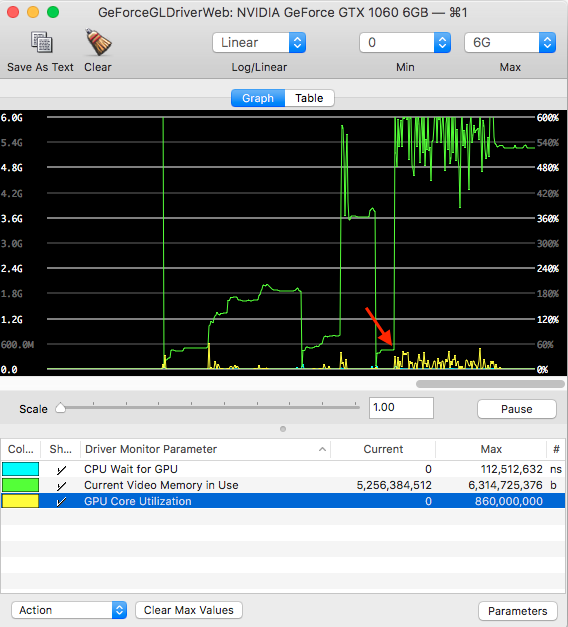Click the Current column header
Viewport: 568px width, 627px height.
click(x=383, y=449)
